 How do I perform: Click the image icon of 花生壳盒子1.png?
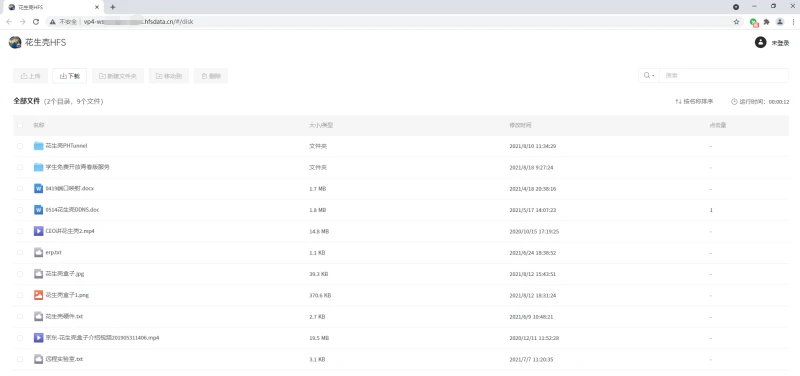click(38, 295)
